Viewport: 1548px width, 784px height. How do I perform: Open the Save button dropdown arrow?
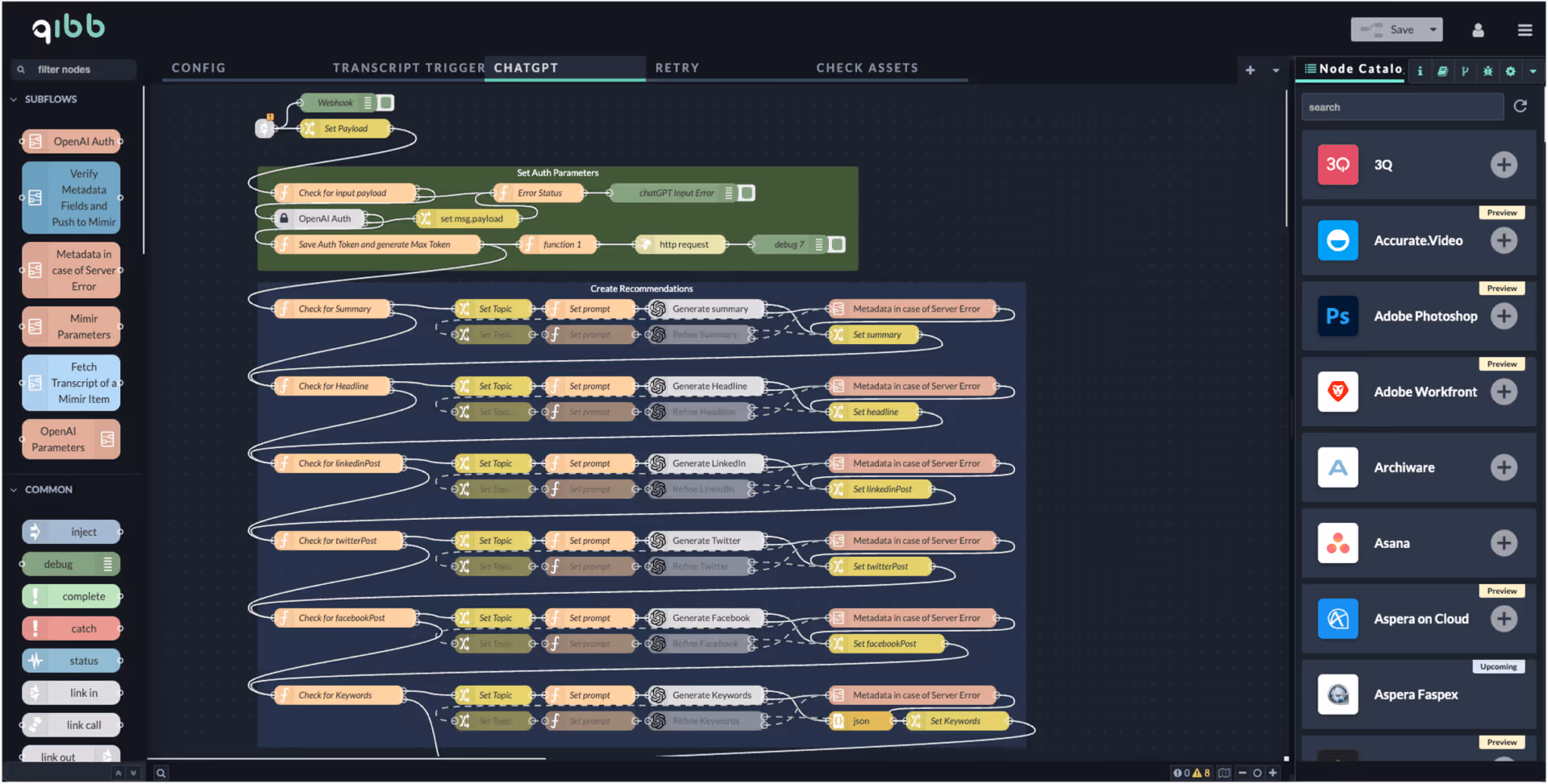click(x=1433, y=30)
